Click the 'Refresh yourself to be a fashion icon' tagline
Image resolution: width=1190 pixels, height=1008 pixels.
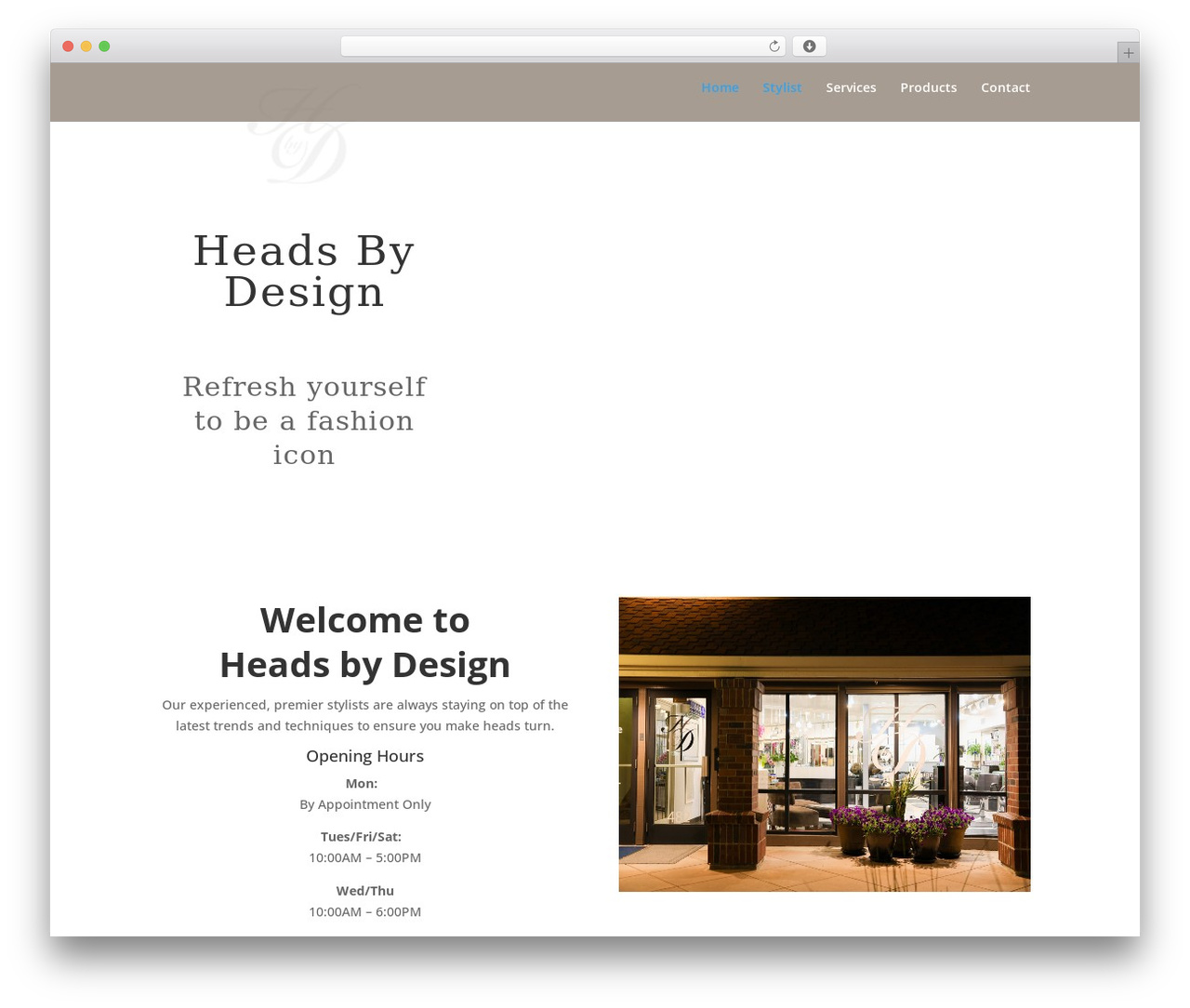click(x=304, y=420)
